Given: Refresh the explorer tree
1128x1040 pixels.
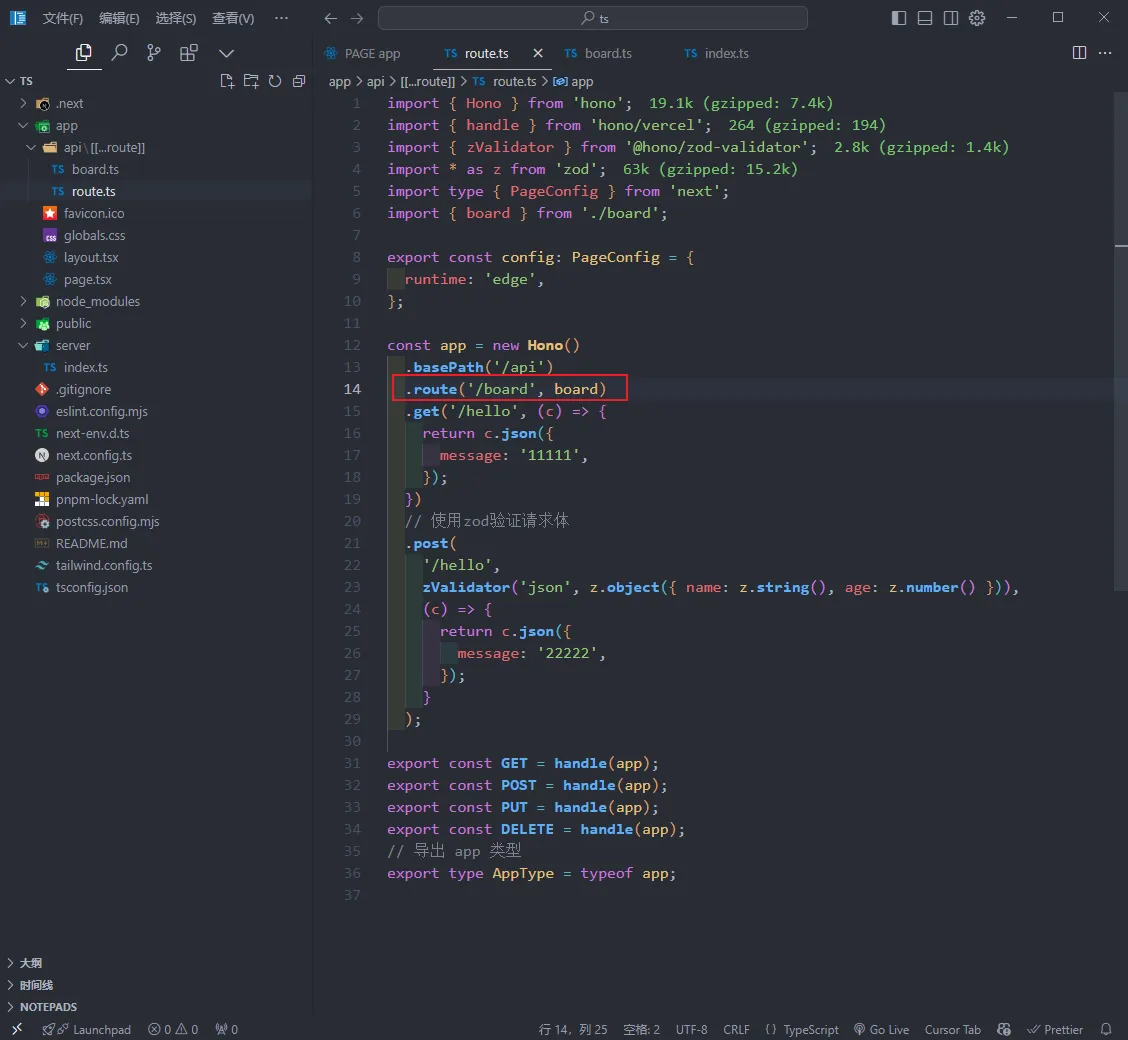Looking at the screenshot, I should click(x=275, y=81).
